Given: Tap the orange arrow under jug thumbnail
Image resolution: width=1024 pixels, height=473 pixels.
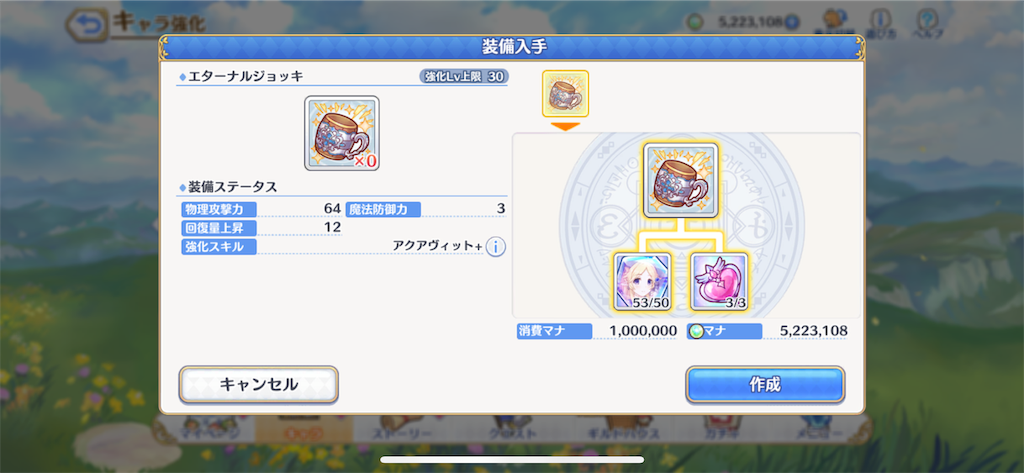Looking at the screenshot, I should click(566, 126).
